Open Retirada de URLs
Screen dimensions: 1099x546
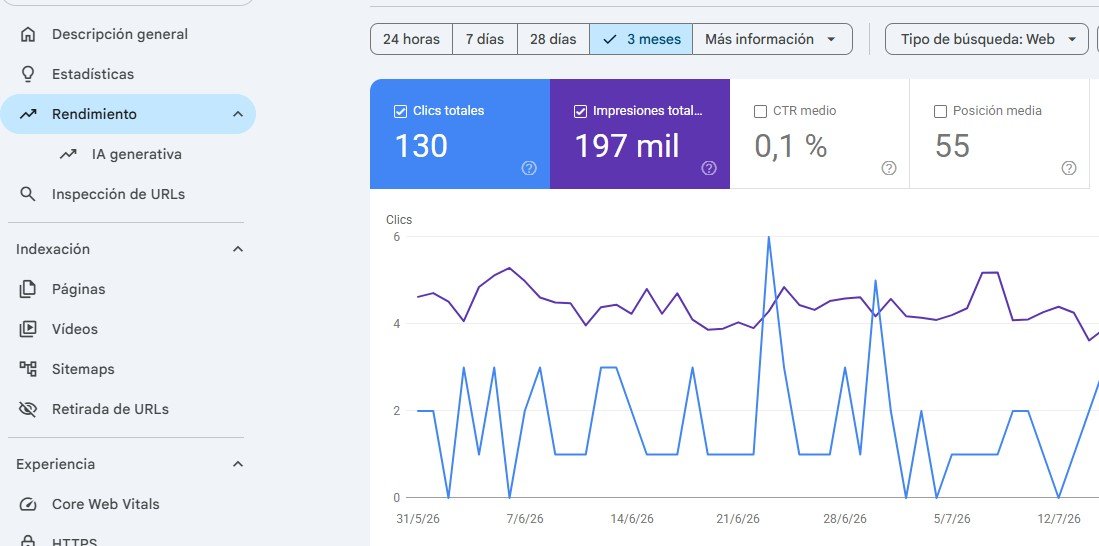pyautogui.click(x=110, y=409)
